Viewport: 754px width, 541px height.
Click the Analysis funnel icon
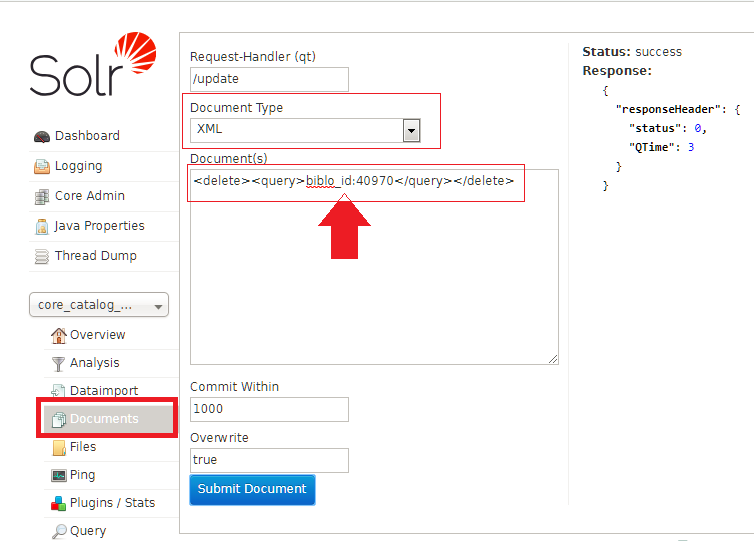click(x=58, y=364)
